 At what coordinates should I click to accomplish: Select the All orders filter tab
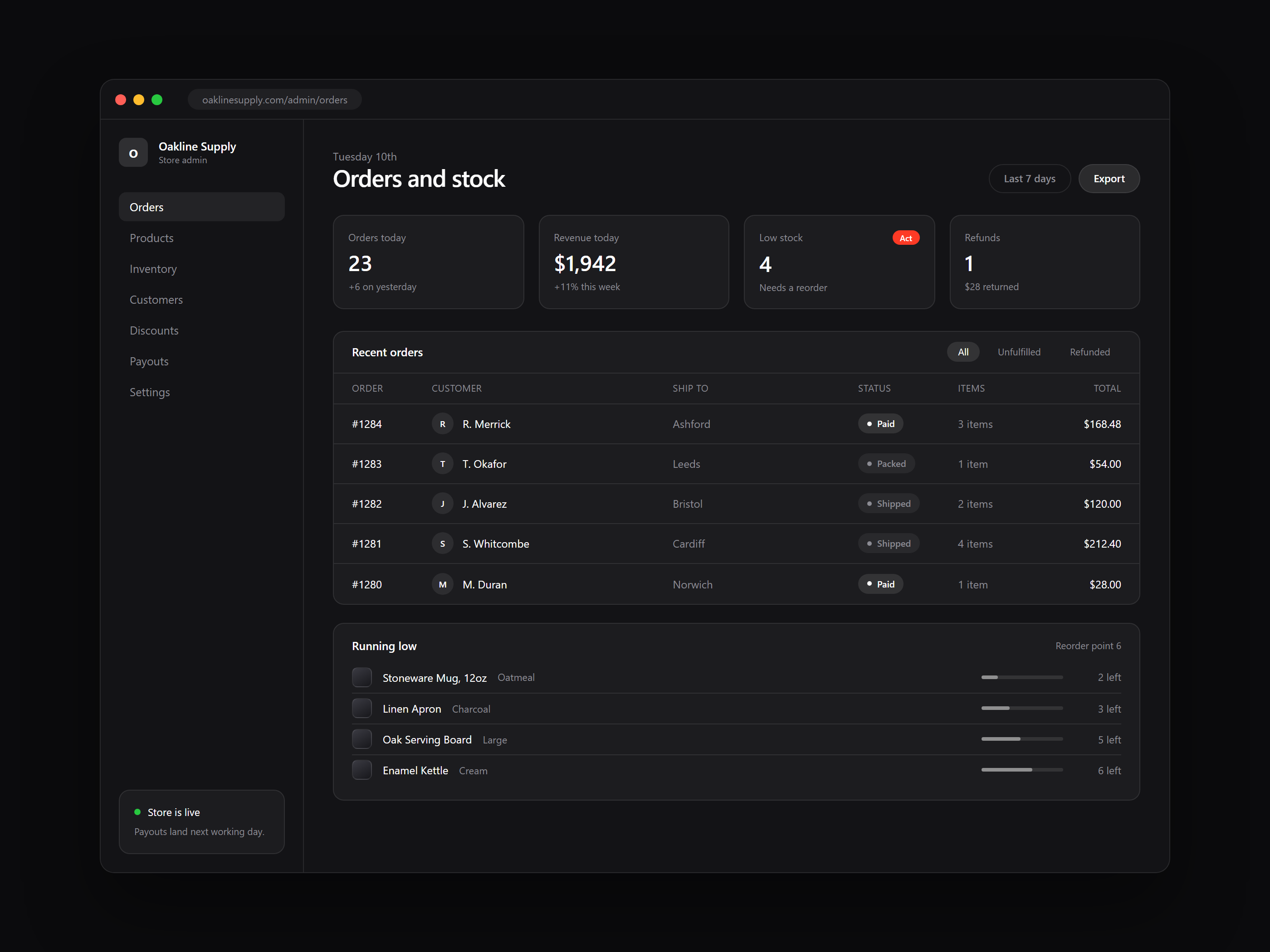(x=963, y=352)
